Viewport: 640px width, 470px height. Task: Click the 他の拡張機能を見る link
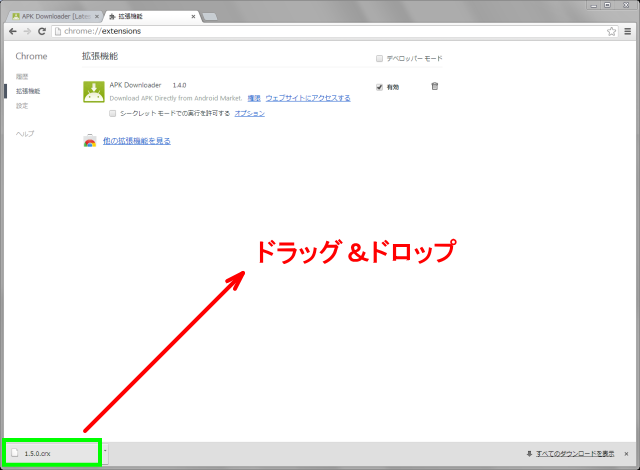tap(137, 141)
